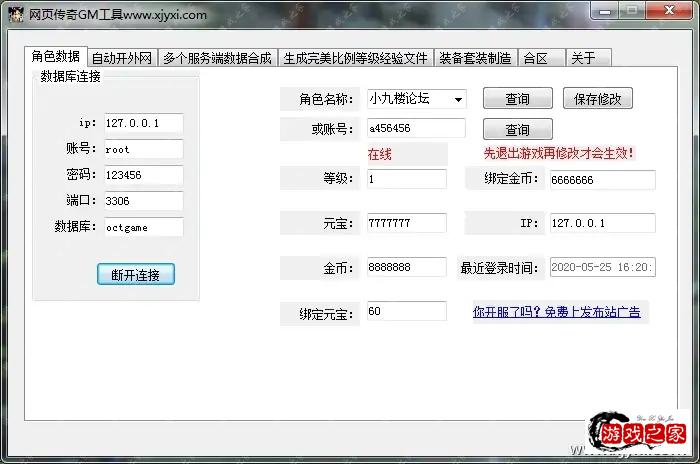Click the 元宝 field showing 7777777
Screen dimensions: 700x464
click(407, 223)
